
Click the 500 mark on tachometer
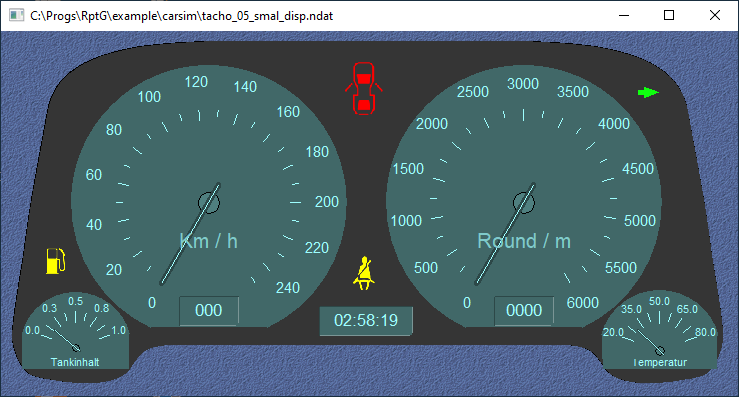[x=426, y=268]
